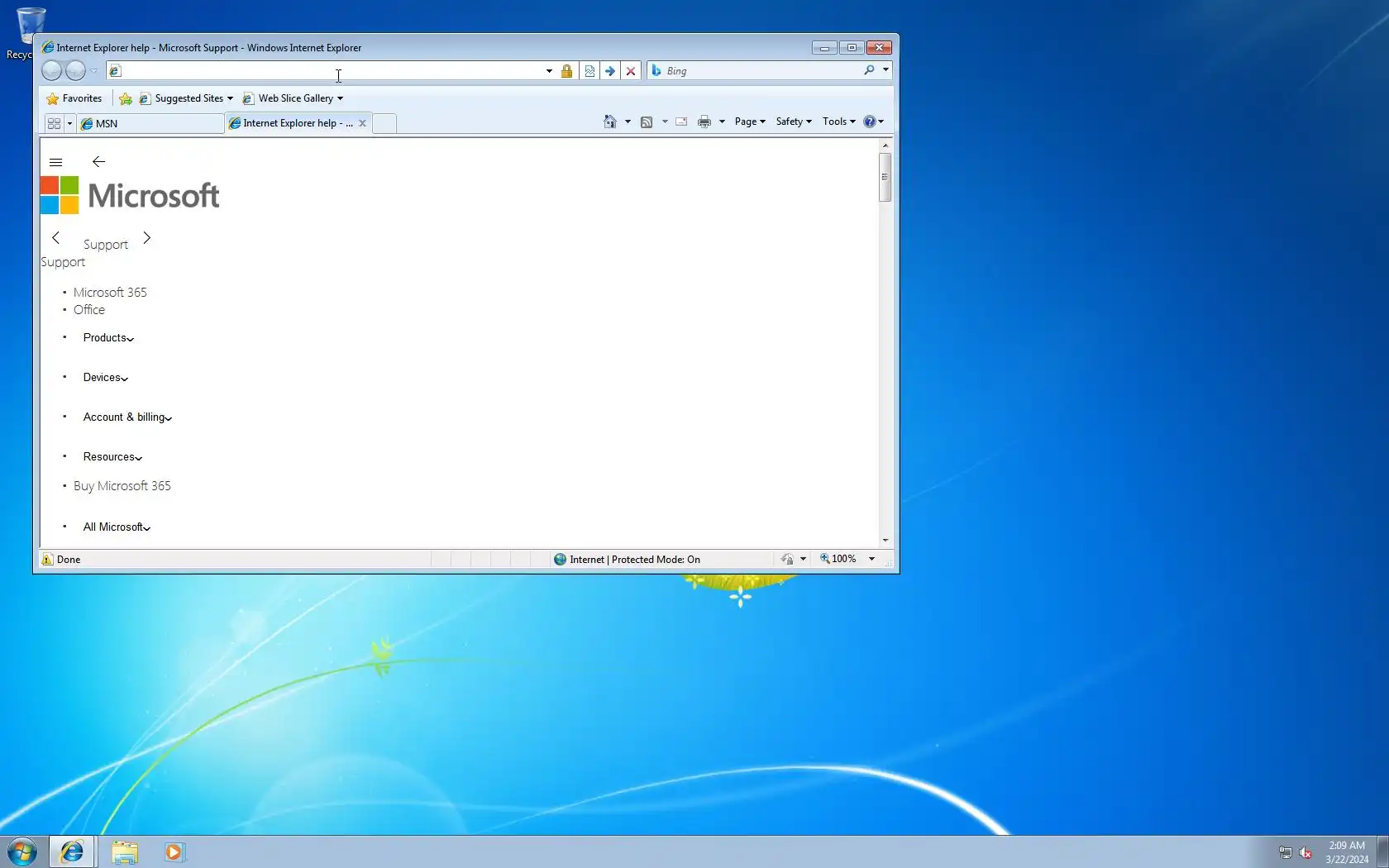The height and width of the screenshot is (868, 1389).
Task: Toggle the Compatibility View icon
Action: 589,71
